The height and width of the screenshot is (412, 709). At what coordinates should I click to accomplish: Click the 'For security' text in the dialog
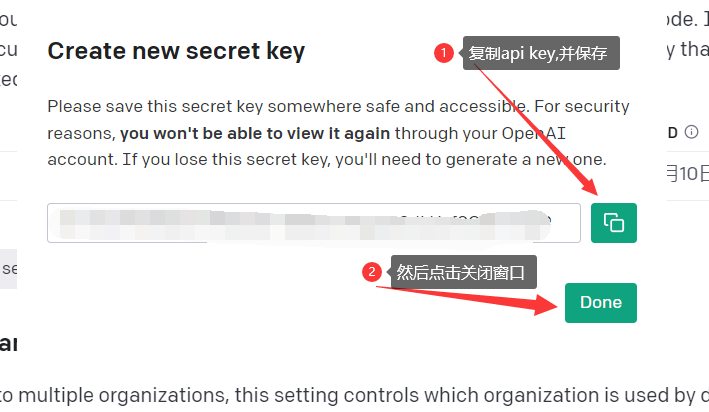click(x=581, y=107)
